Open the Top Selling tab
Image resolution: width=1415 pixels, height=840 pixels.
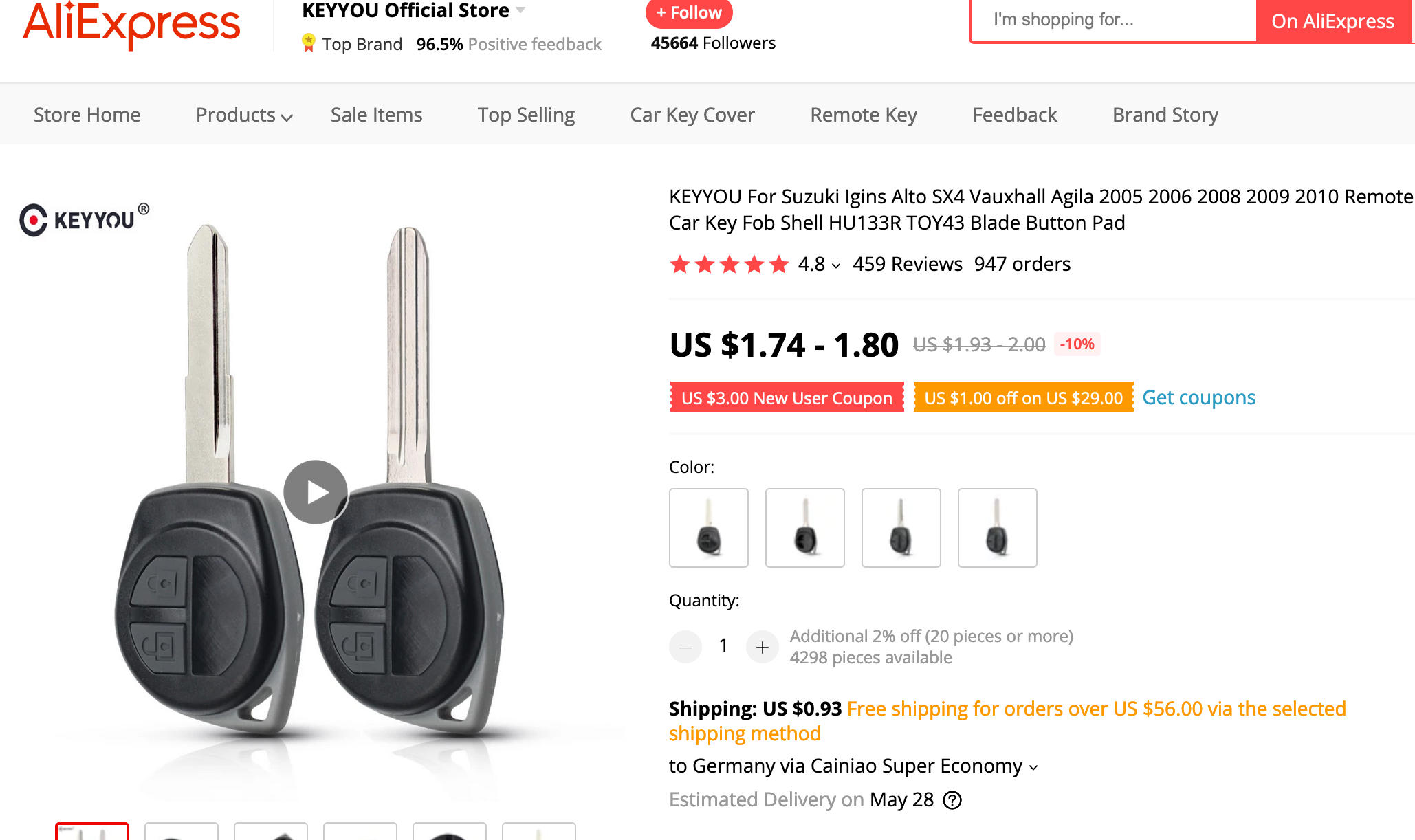point(526,115)
